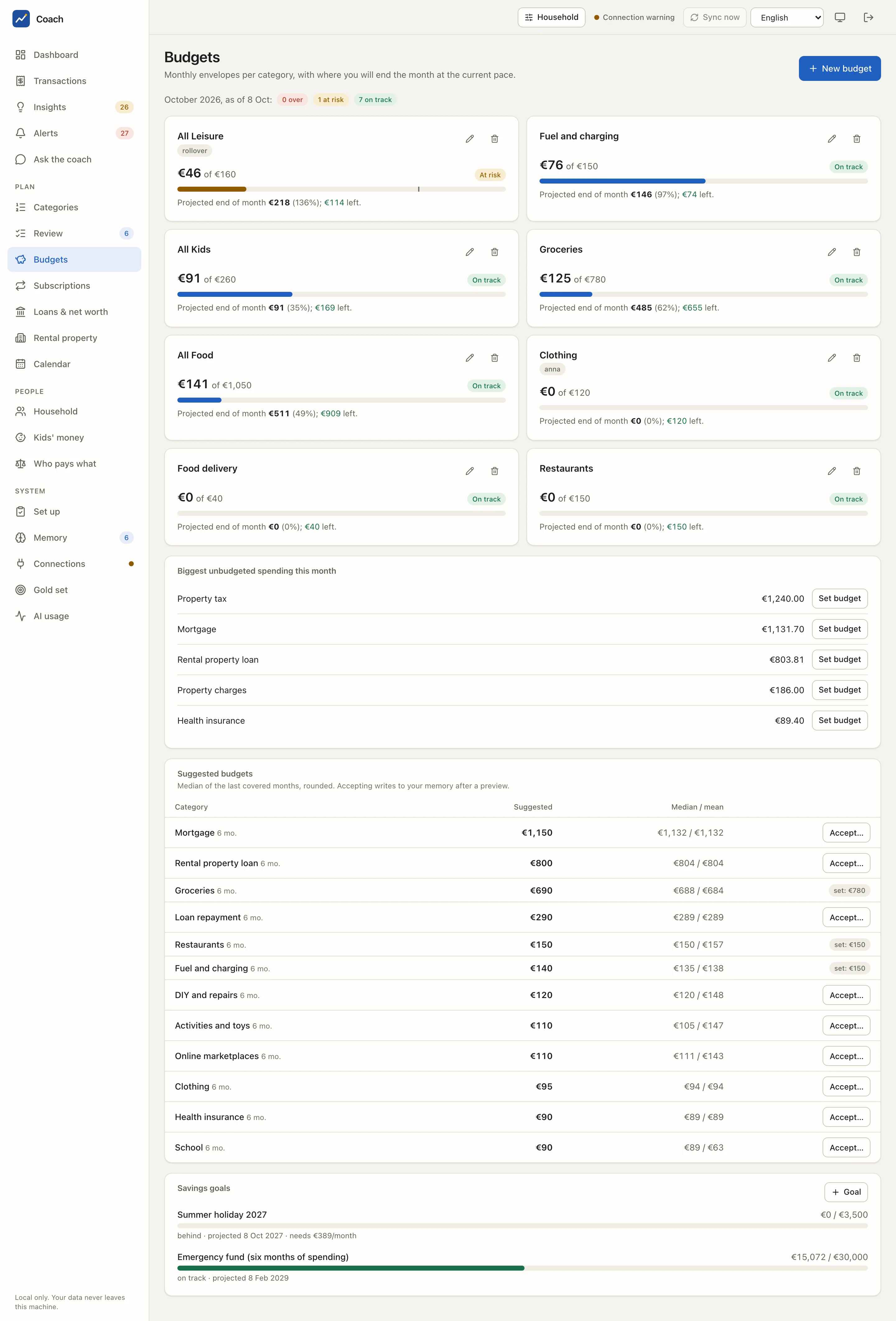Open Transactions page
Viewport: 896px width, 1321px height.
point(74,81)
